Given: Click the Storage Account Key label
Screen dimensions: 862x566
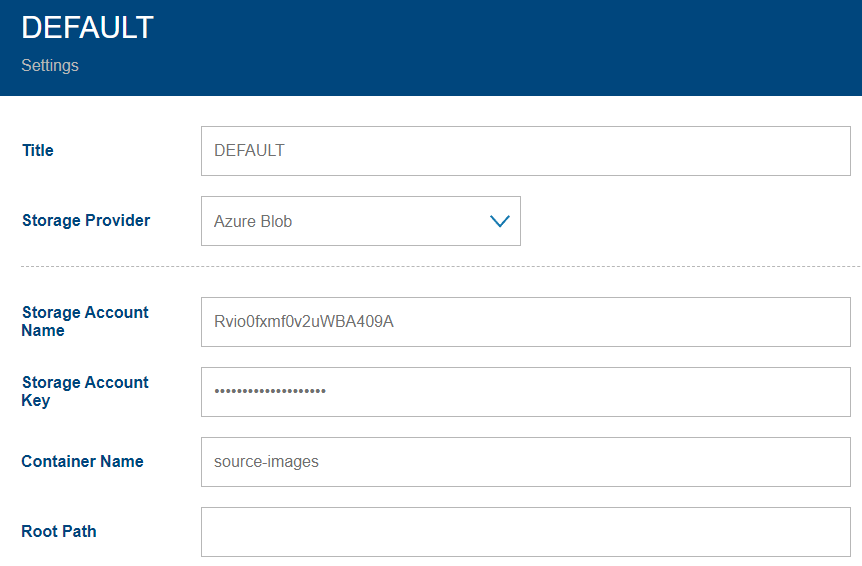Looking at the screenshot, I should pyautogui.click(x=85, y=391).
